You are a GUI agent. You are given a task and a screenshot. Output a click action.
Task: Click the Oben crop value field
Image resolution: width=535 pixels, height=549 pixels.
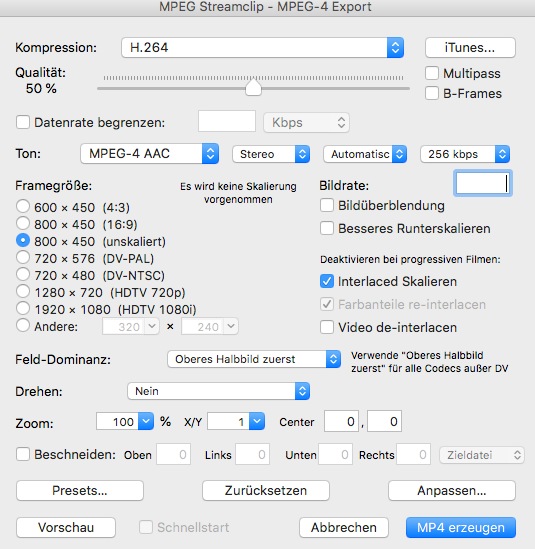(x=173, y=454)
